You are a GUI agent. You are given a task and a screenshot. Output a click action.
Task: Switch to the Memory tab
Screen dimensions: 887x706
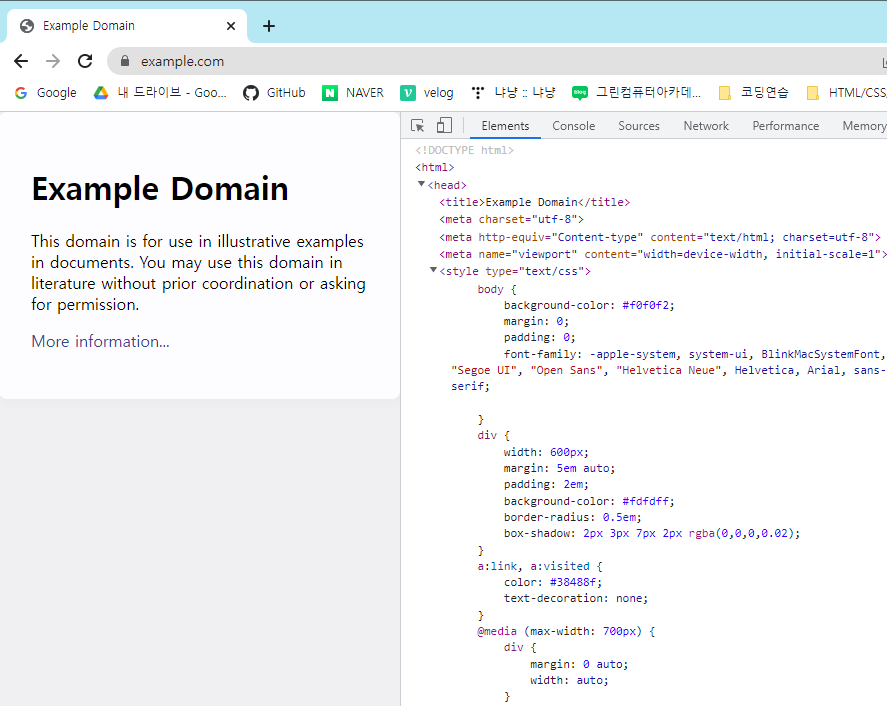point(864,126)
